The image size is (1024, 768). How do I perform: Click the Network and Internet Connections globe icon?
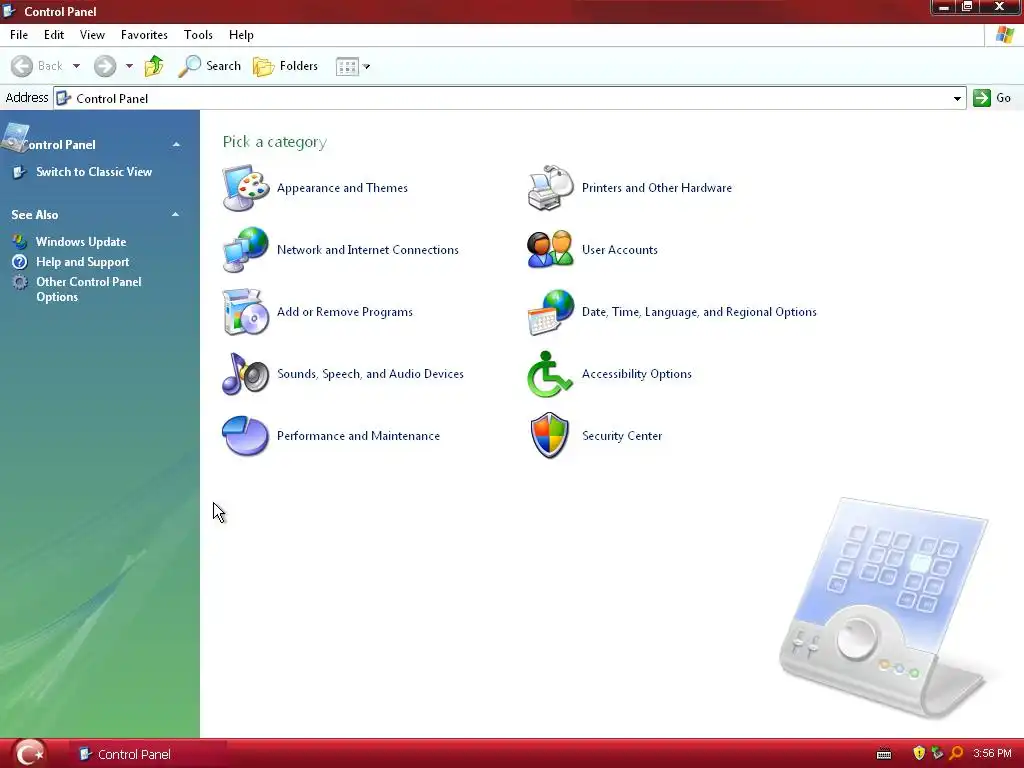point(246,249)
